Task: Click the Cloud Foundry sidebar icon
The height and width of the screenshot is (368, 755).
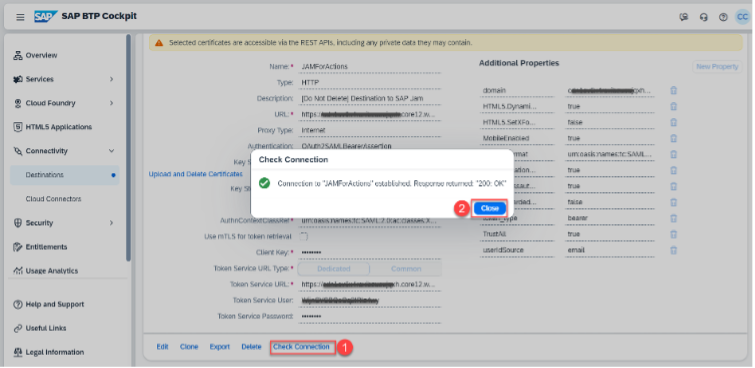Action: 18,103
